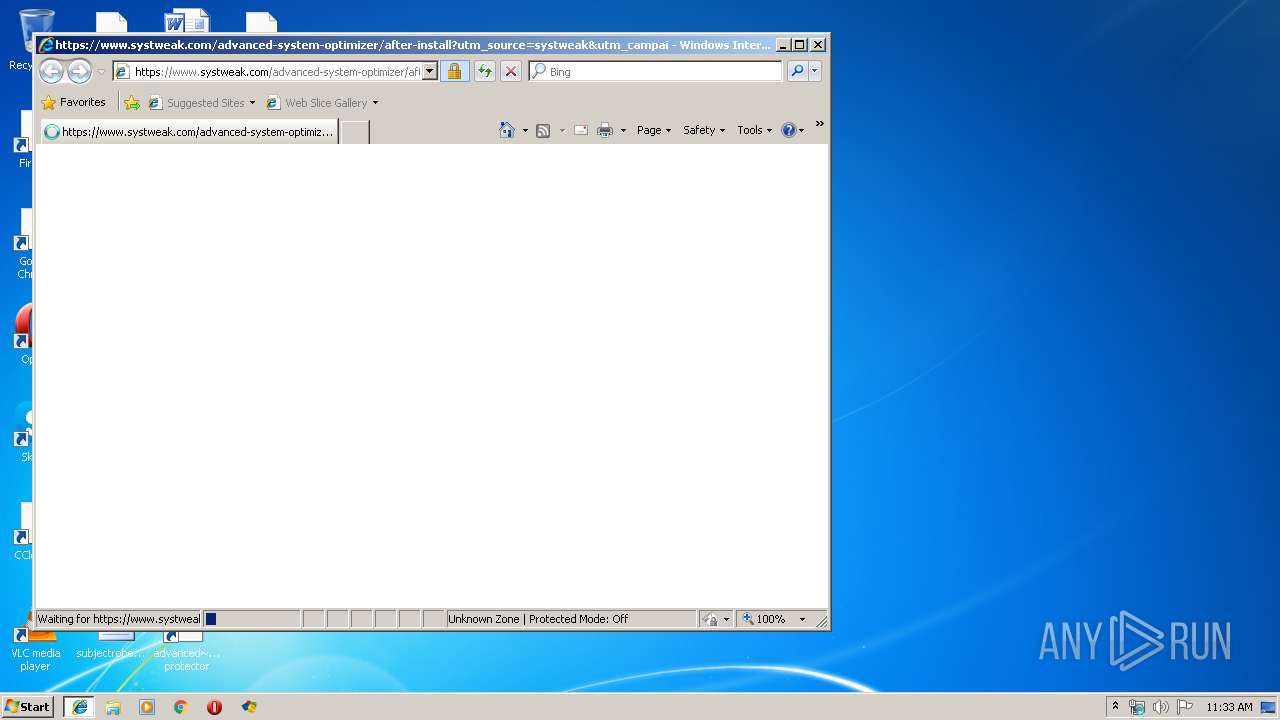Click Add to Favorites Bar icon
Image resolution: width=1280 pixels, height=720 pixels.
tap(132, 102)
